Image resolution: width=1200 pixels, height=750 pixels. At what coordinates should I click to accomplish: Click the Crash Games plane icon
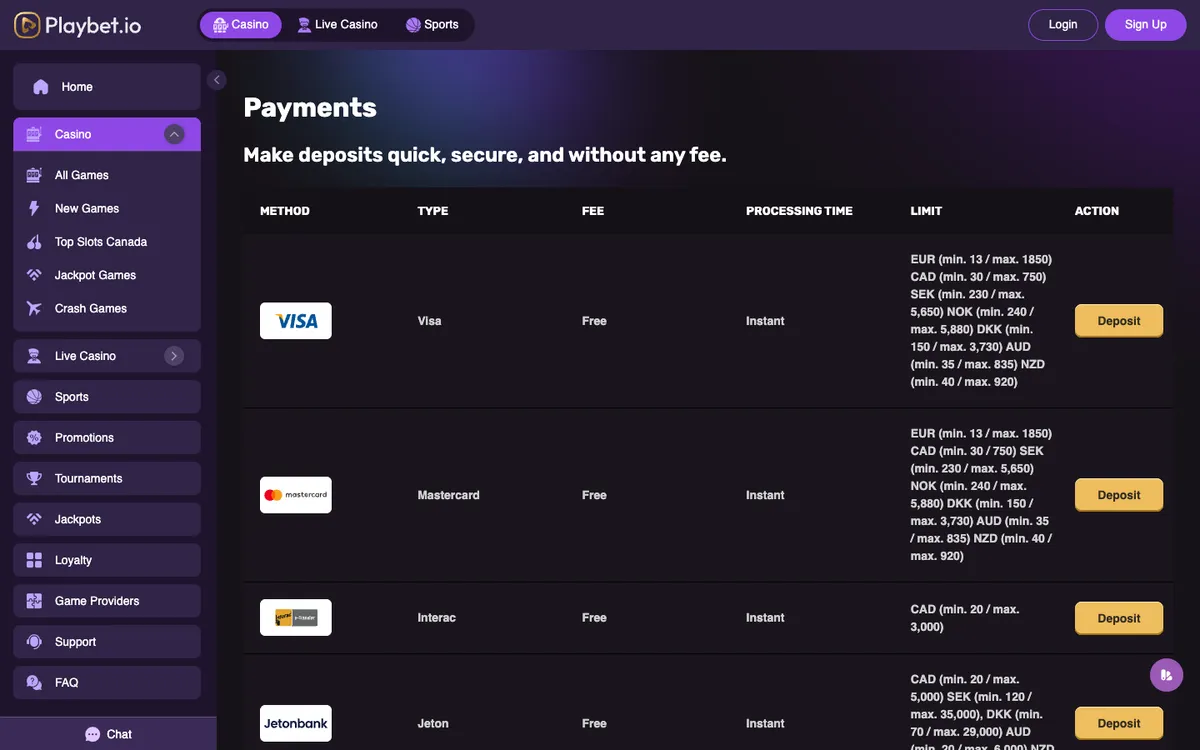[34, 308]
